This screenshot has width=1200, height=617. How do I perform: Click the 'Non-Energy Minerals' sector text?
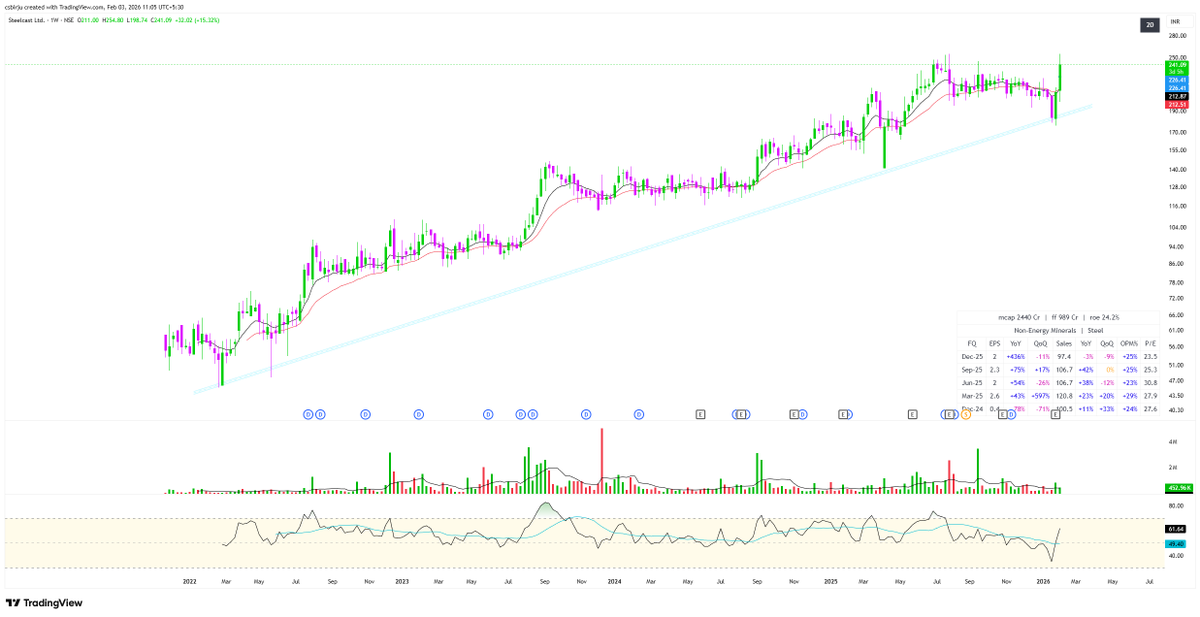(x=1045, y=331)
